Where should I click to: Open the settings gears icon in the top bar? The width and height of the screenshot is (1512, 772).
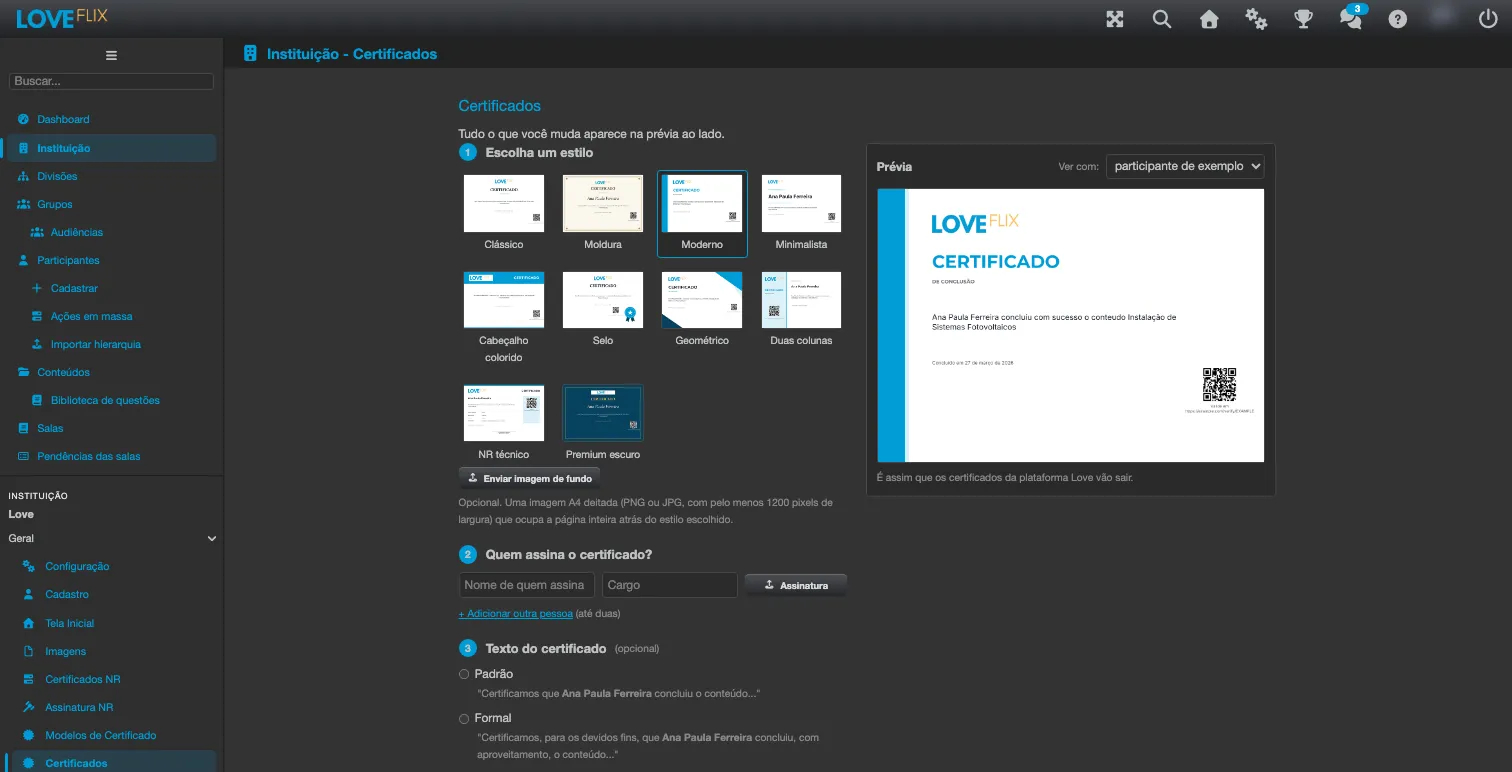[x=1256, y=19]
